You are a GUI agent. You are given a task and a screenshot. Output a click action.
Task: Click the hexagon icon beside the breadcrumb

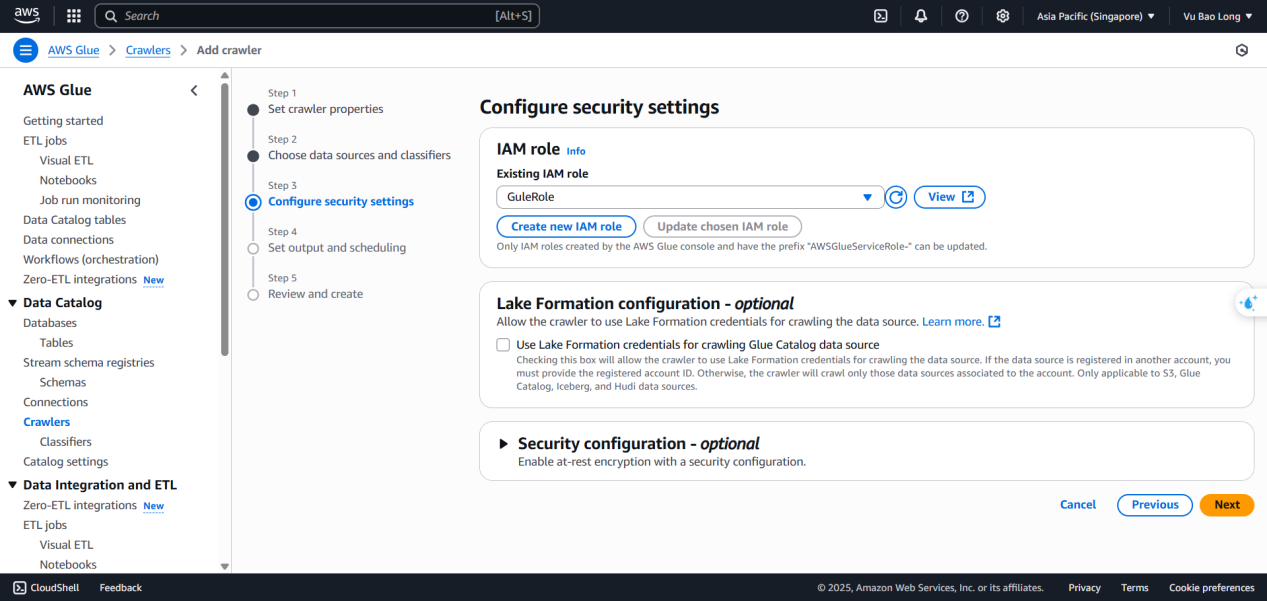coord(1242,50)
